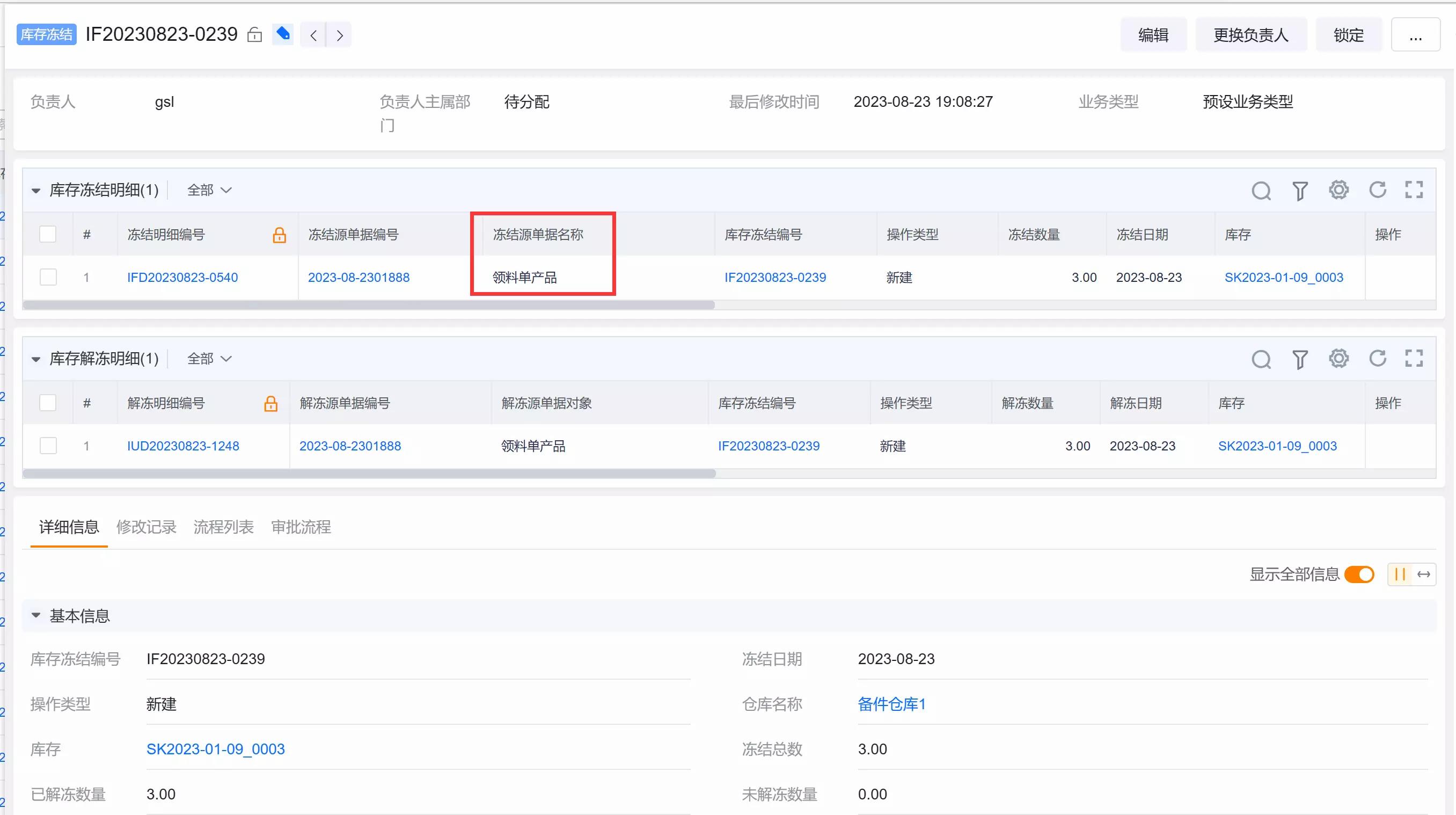The height and width of the screenshot is (815, 1456).
Task: Open the more actions ... button
Action: pos(1415,35)
